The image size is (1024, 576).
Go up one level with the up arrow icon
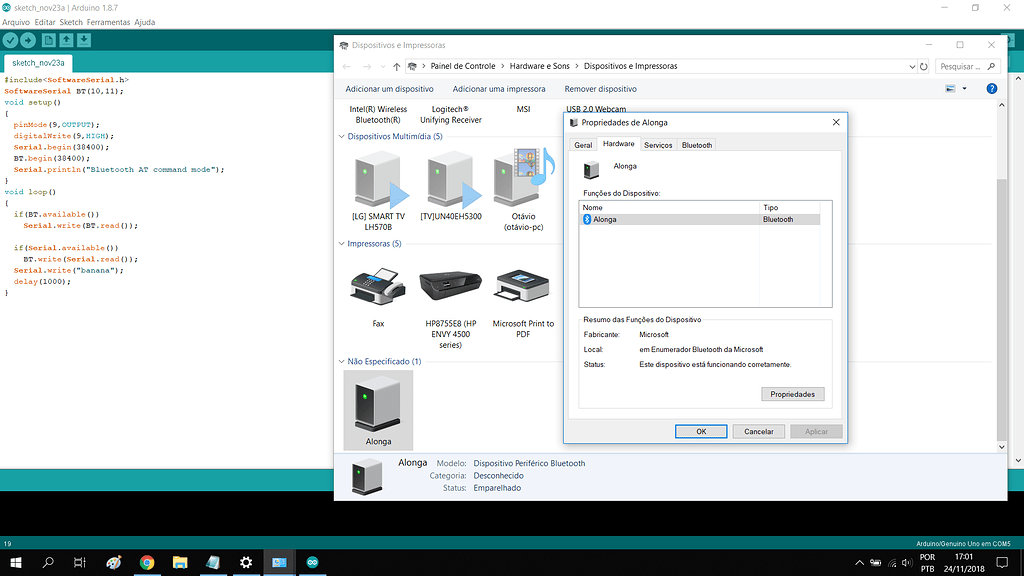coord(398,66)
